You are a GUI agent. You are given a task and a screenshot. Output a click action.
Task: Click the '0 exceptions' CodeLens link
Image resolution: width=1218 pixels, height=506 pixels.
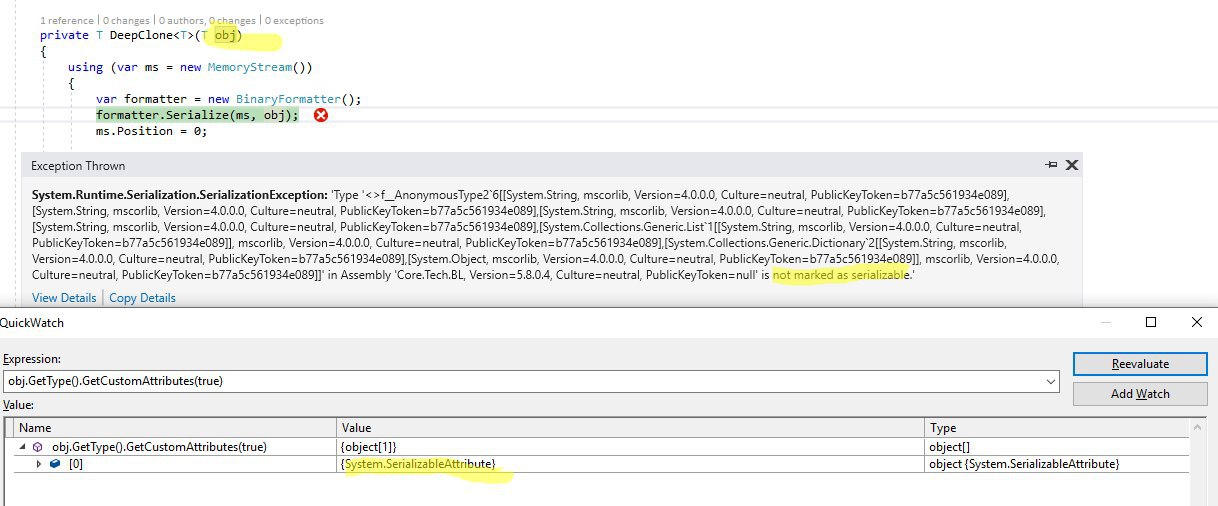[294, 20]
